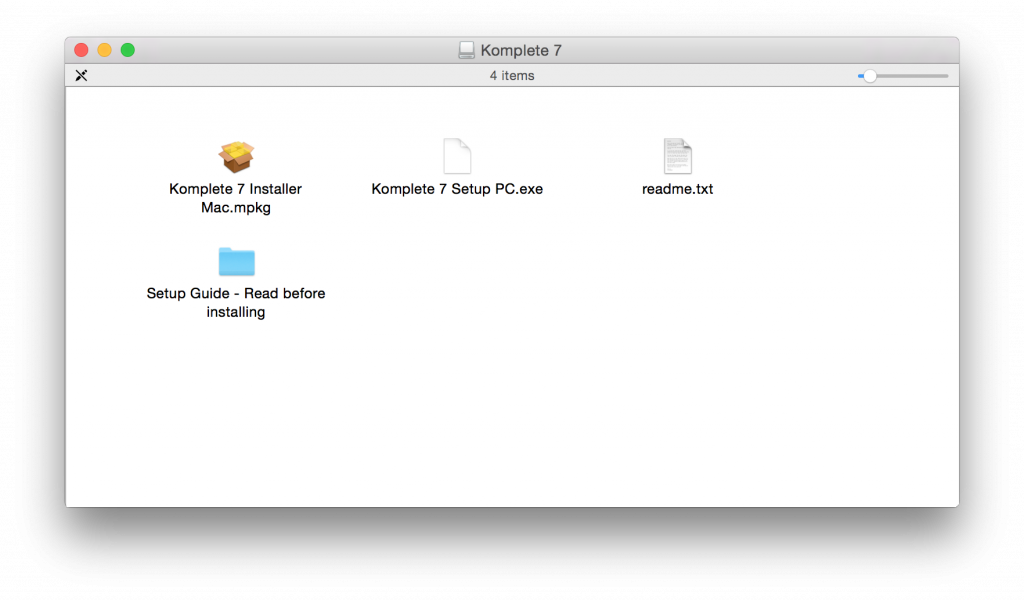The image size is (1024, 600).
Task: Click the '4 items' status text
Action: [512, 76]
